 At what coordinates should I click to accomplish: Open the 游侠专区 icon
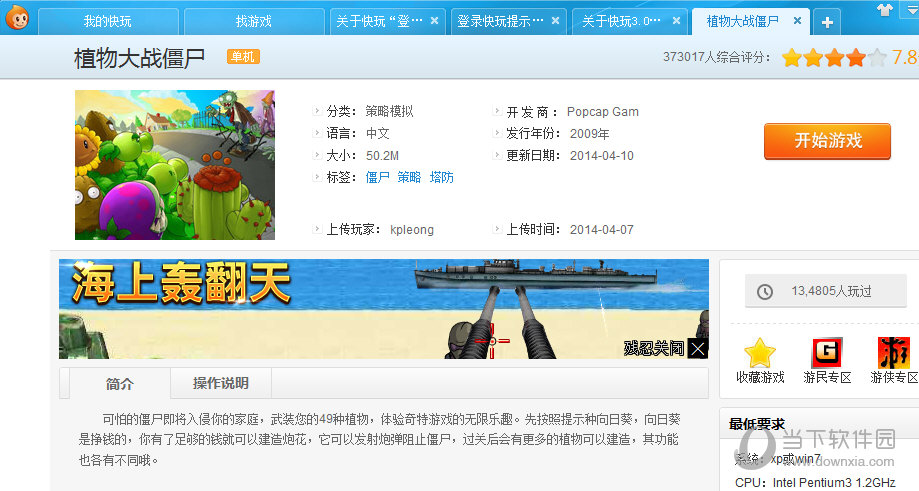point(893,353)
